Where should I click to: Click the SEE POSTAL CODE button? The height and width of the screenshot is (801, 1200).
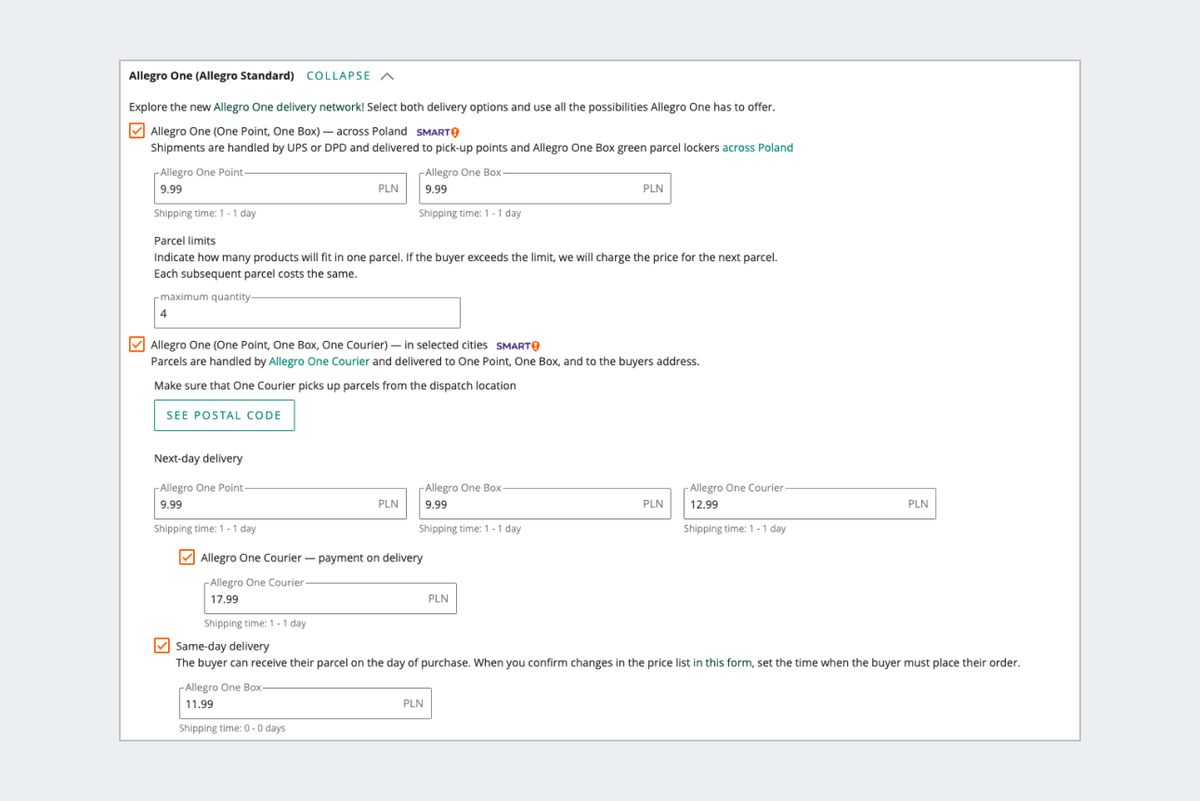click(224, 415)
